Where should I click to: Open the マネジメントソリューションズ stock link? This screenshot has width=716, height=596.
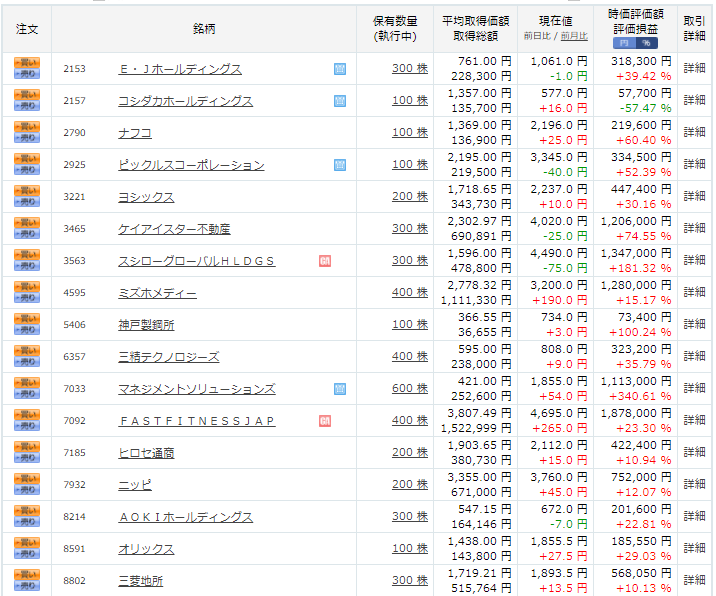(x=197, y=389)
